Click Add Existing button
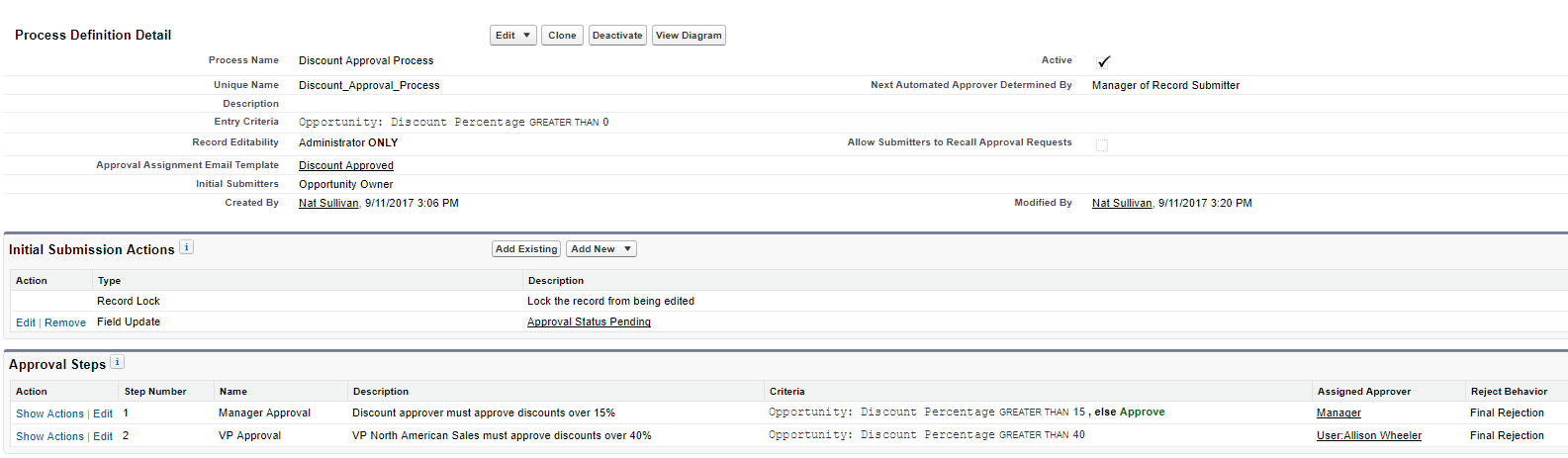Screen dimensions: 1568x458 click(x=526, y=249)
